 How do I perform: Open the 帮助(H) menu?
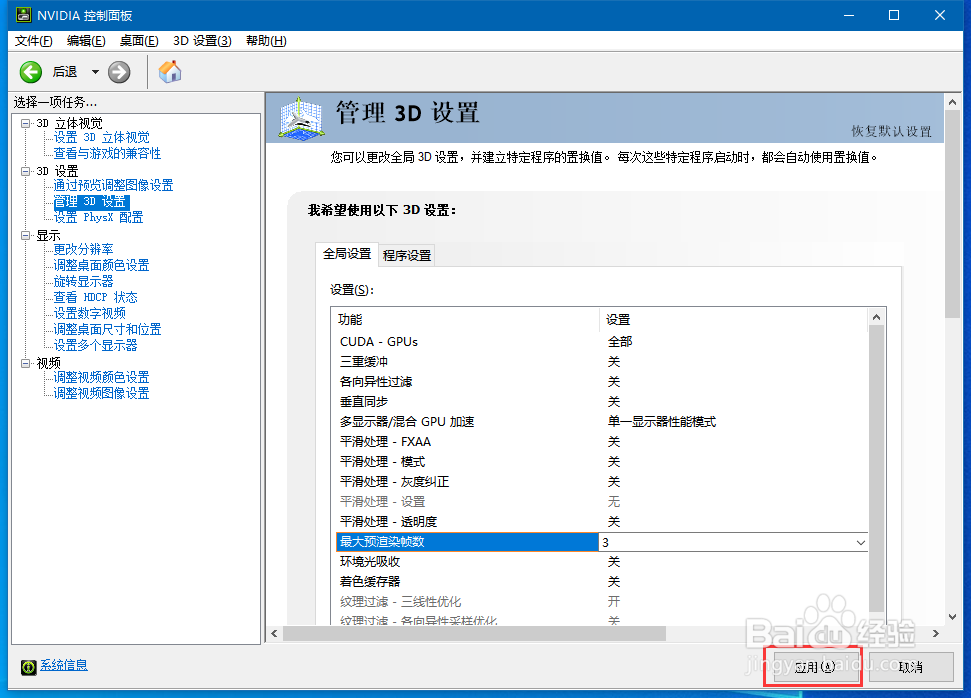(x=266, y=41)
